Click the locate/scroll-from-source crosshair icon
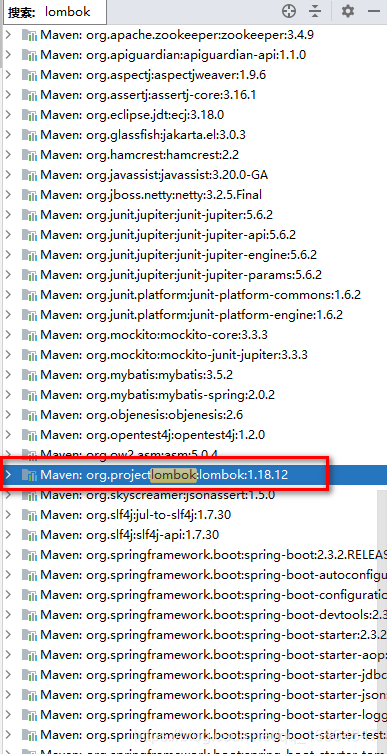The image size is (387, 754). [289, 11]
